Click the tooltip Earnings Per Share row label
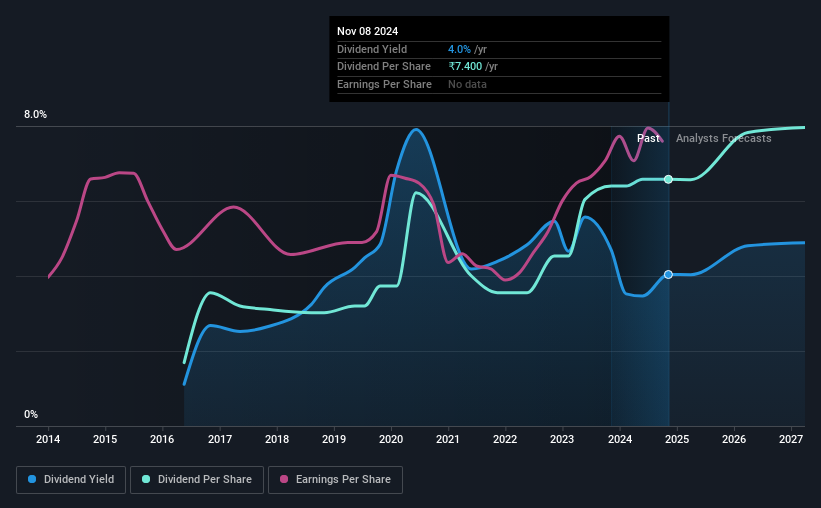The image size is (821, 508). tap(384, 84)
